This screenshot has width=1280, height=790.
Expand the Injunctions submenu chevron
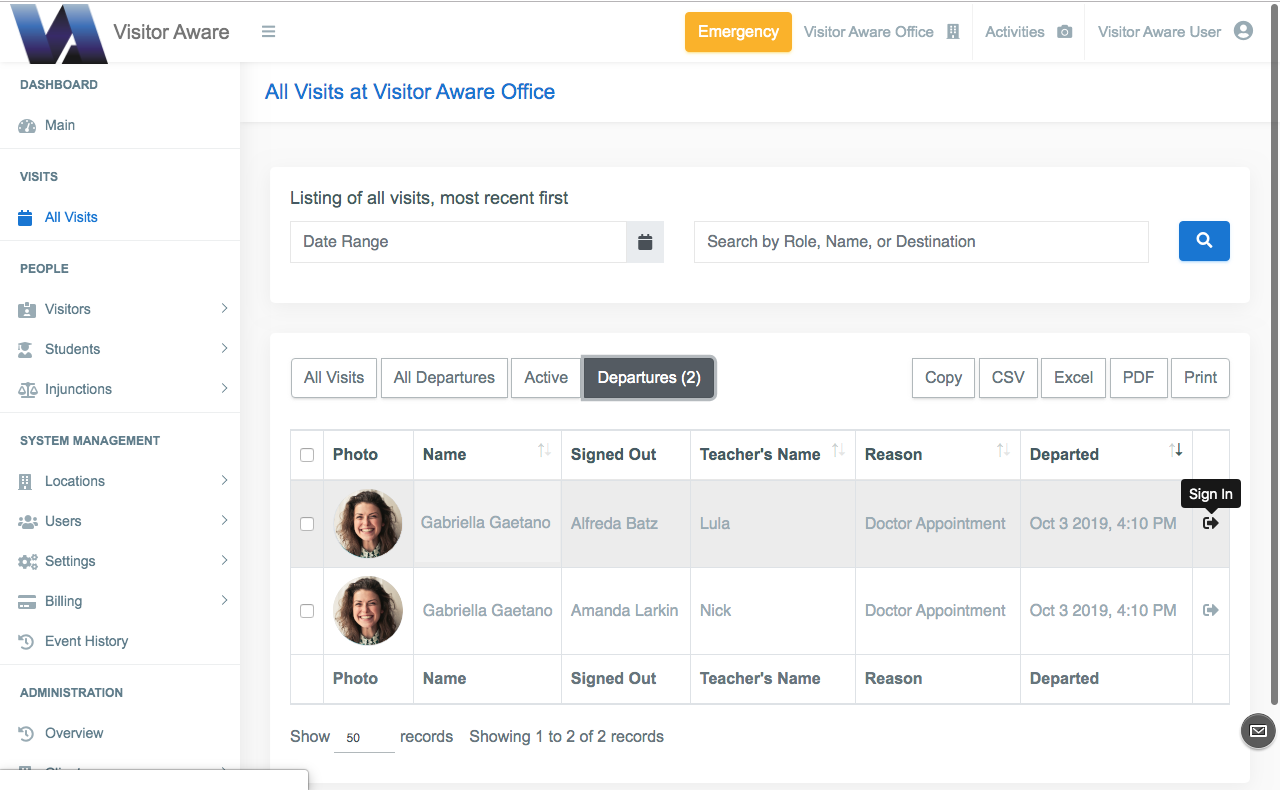pyautogui.click(x=224, y=389)
